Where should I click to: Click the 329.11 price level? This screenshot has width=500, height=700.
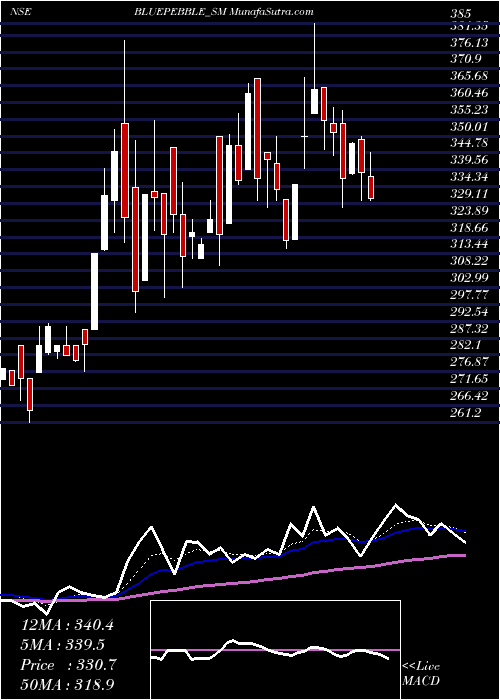(x=467, y=194)
